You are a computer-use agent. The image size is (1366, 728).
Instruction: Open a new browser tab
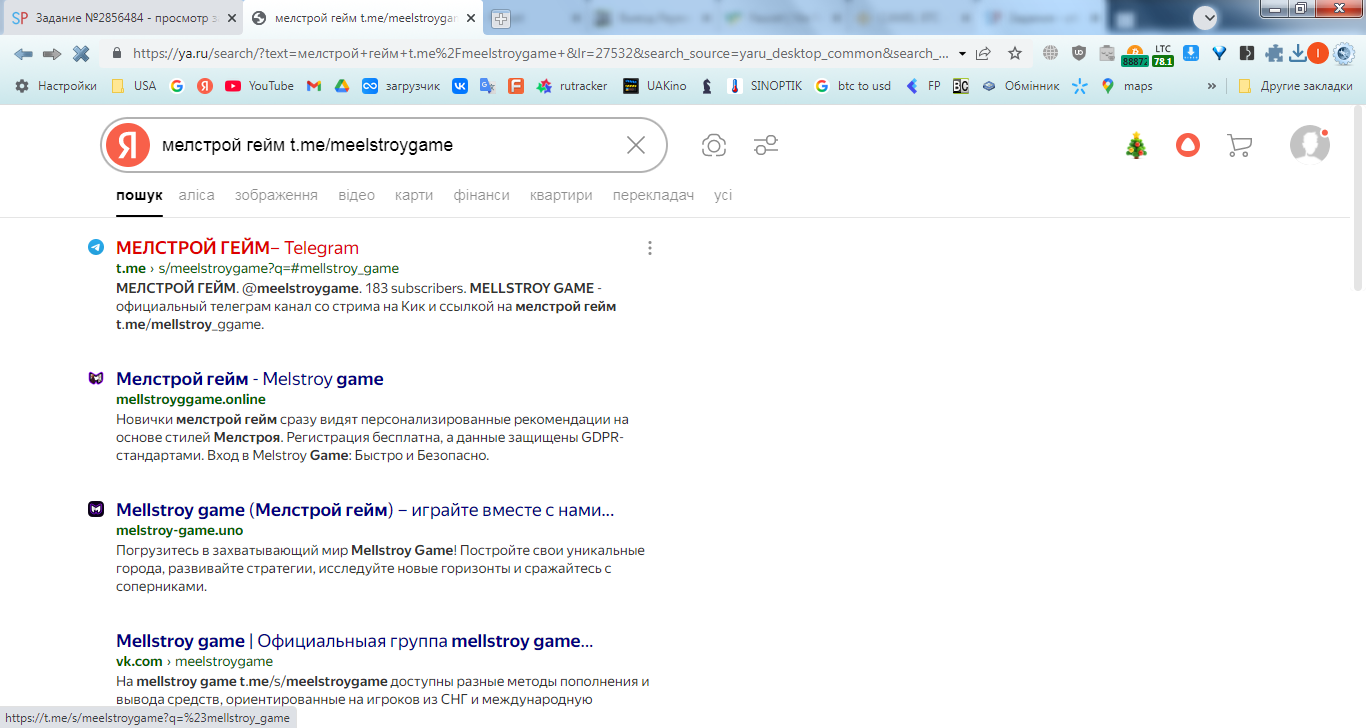tap(501, 19)
